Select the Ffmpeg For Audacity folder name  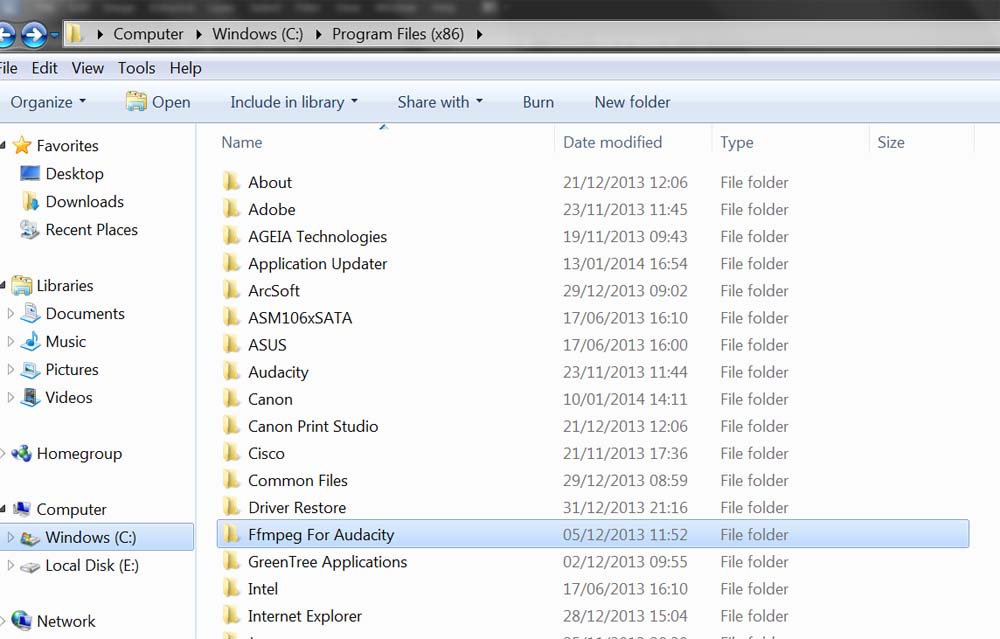point(321,534)
